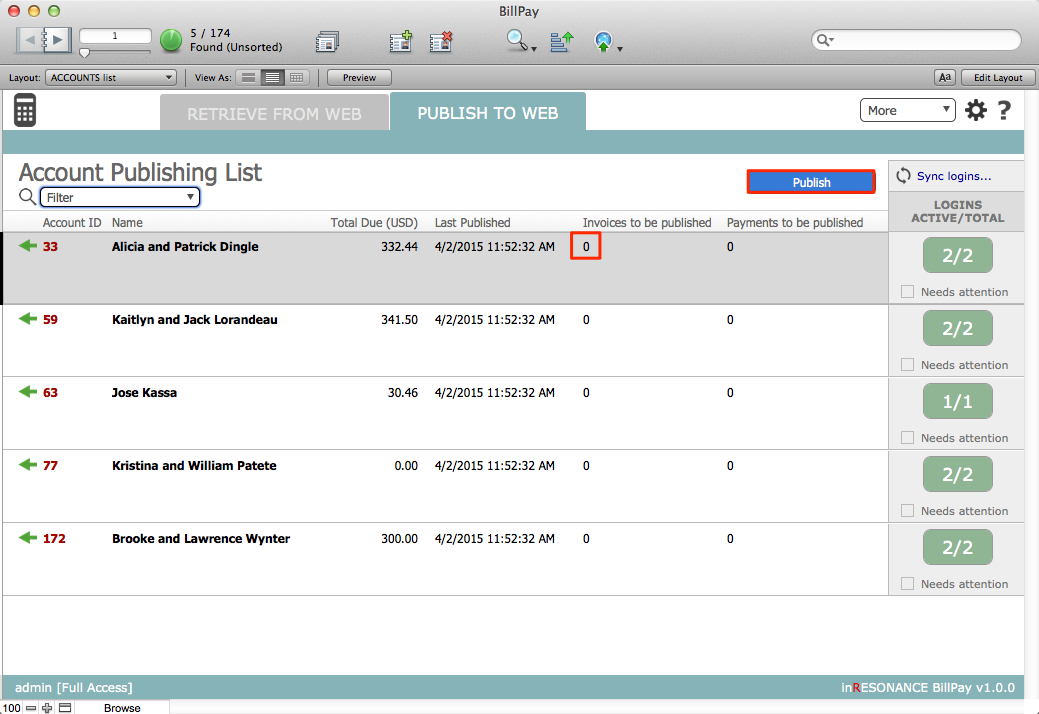
Task: Click green arrow for account 63
Action: (x=28, y=392)
